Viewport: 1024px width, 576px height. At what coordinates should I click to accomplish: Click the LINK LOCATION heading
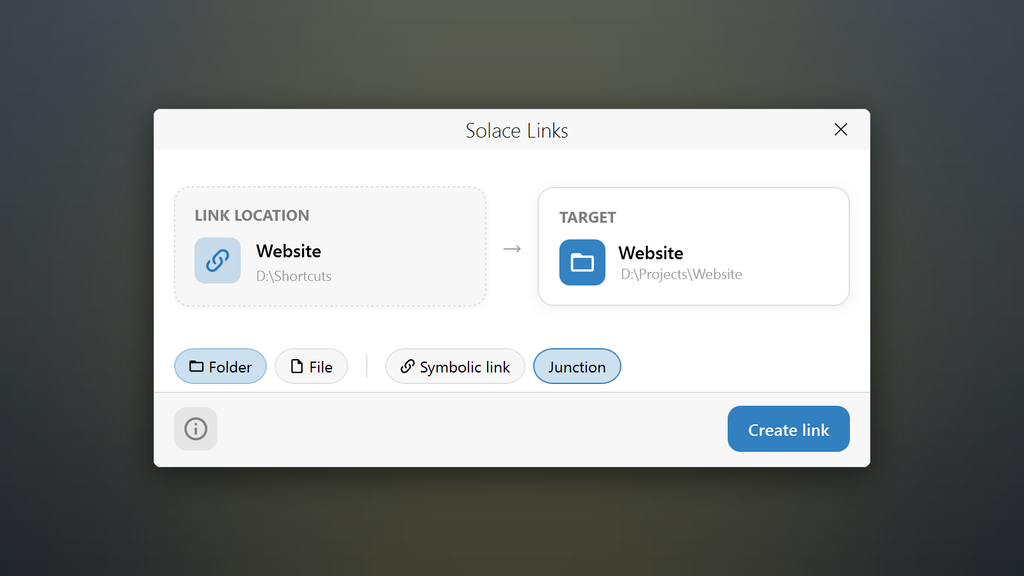tap(252, 216)
